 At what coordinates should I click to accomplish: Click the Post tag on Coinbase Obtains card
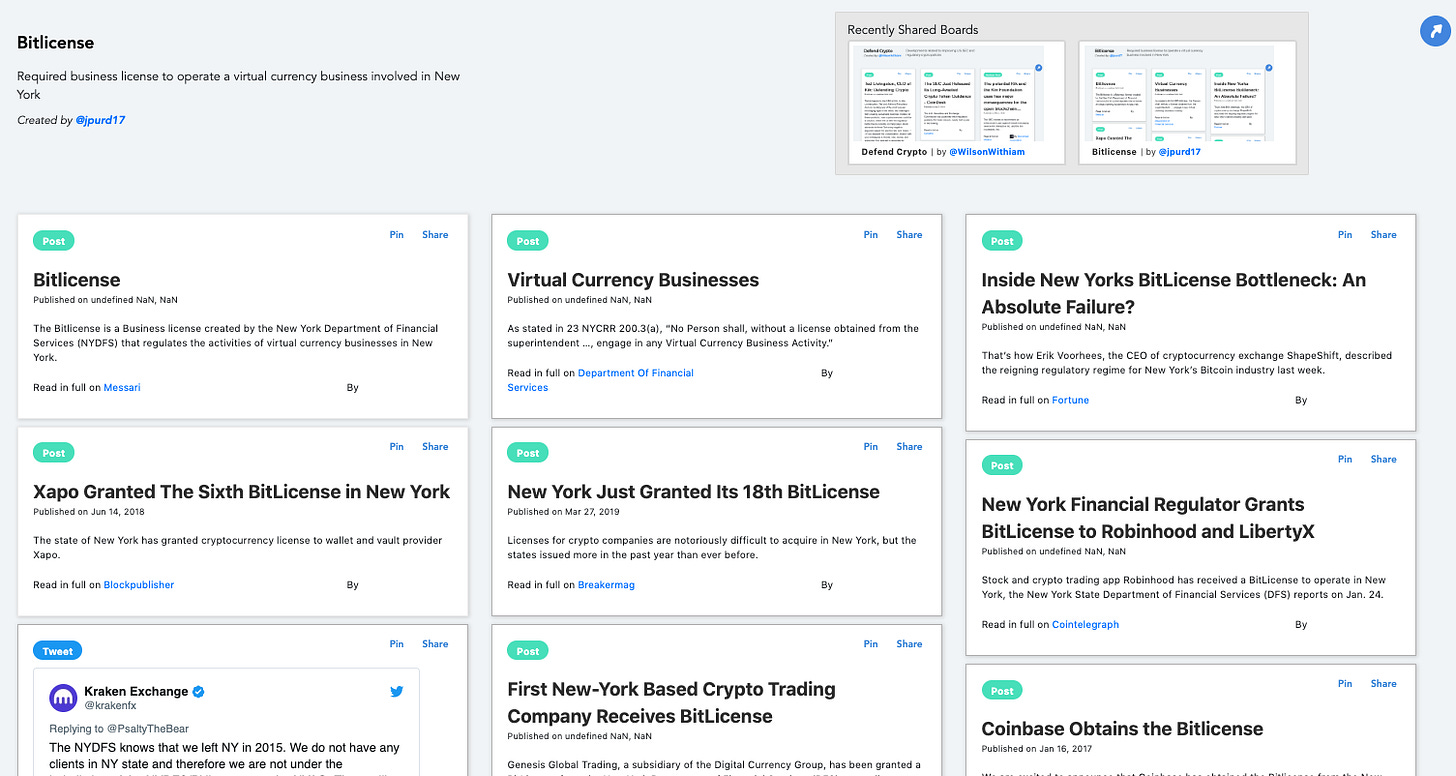tap(1002, 691)
